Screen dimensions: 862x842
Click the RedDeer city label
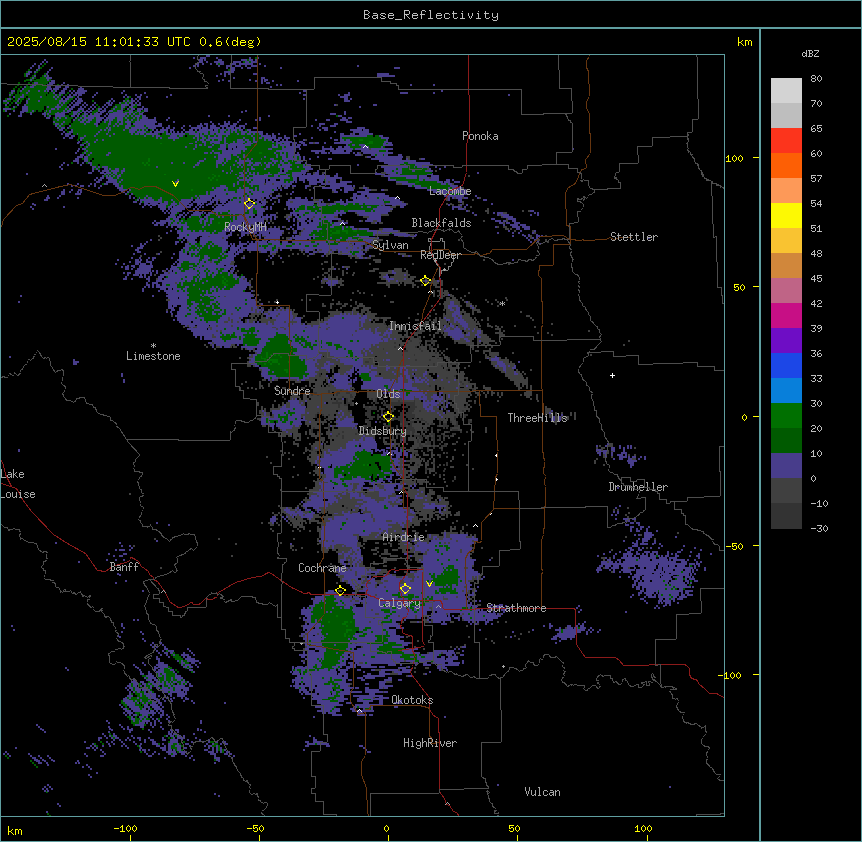click(440, 255)
